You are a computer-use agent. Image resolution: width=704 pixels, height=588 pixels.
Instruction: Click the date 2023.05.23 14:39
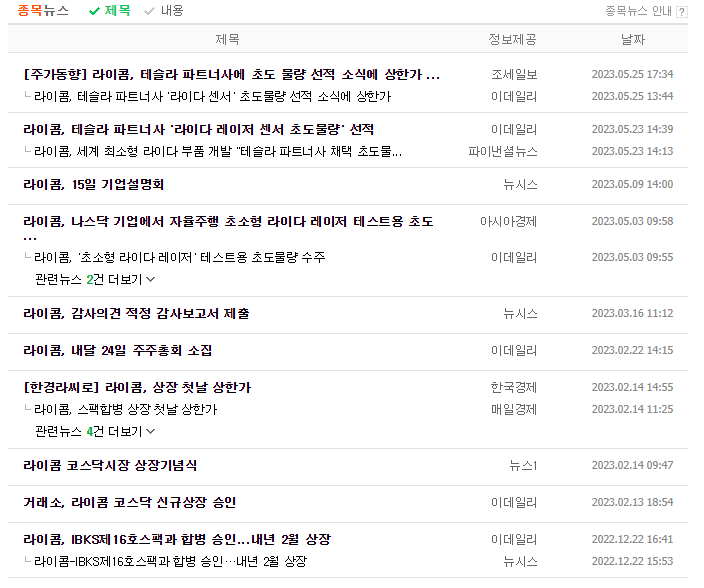point(632,130)
